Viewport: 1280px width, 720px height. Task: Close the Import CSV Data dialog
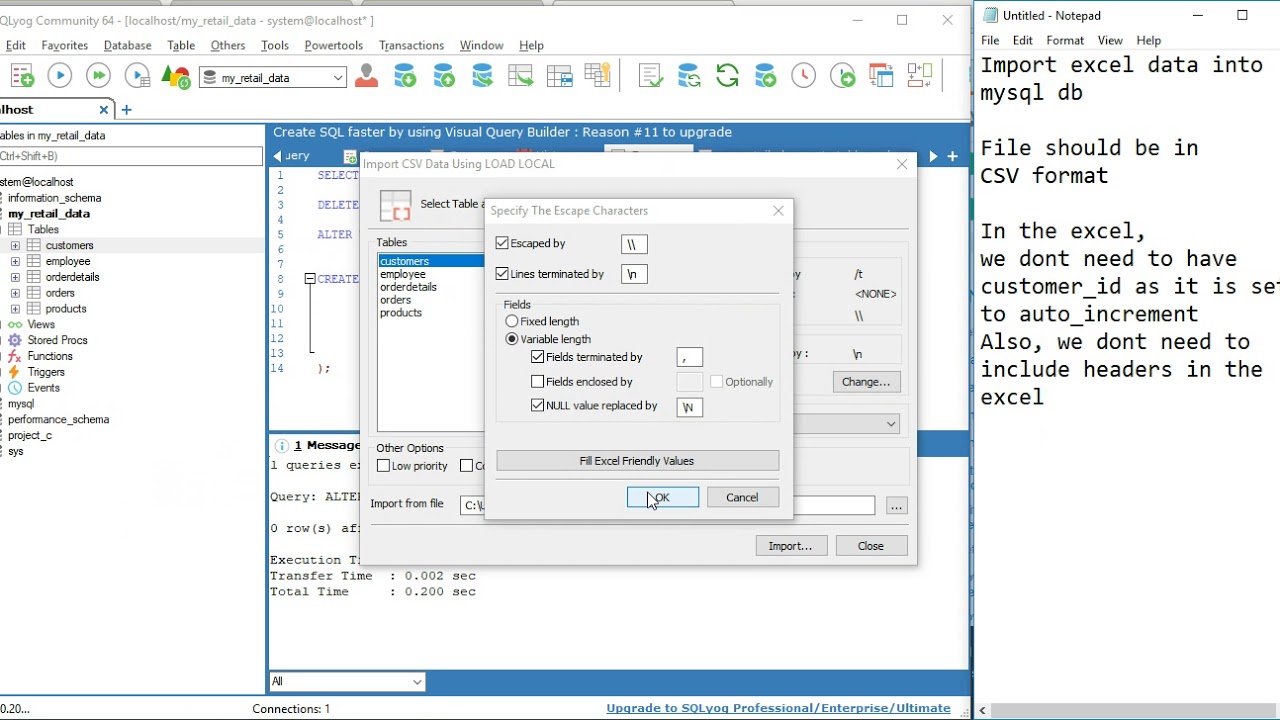902,164
